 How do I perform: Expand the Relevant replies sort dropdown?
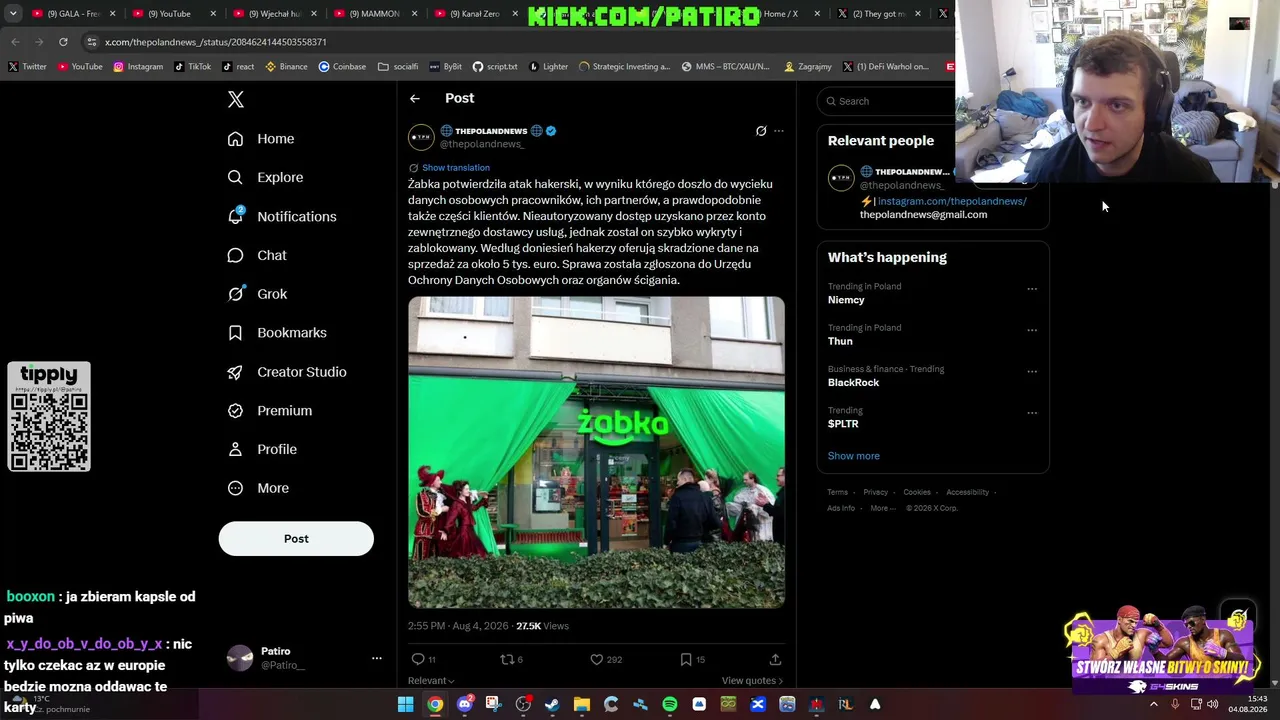click(431, 681)
